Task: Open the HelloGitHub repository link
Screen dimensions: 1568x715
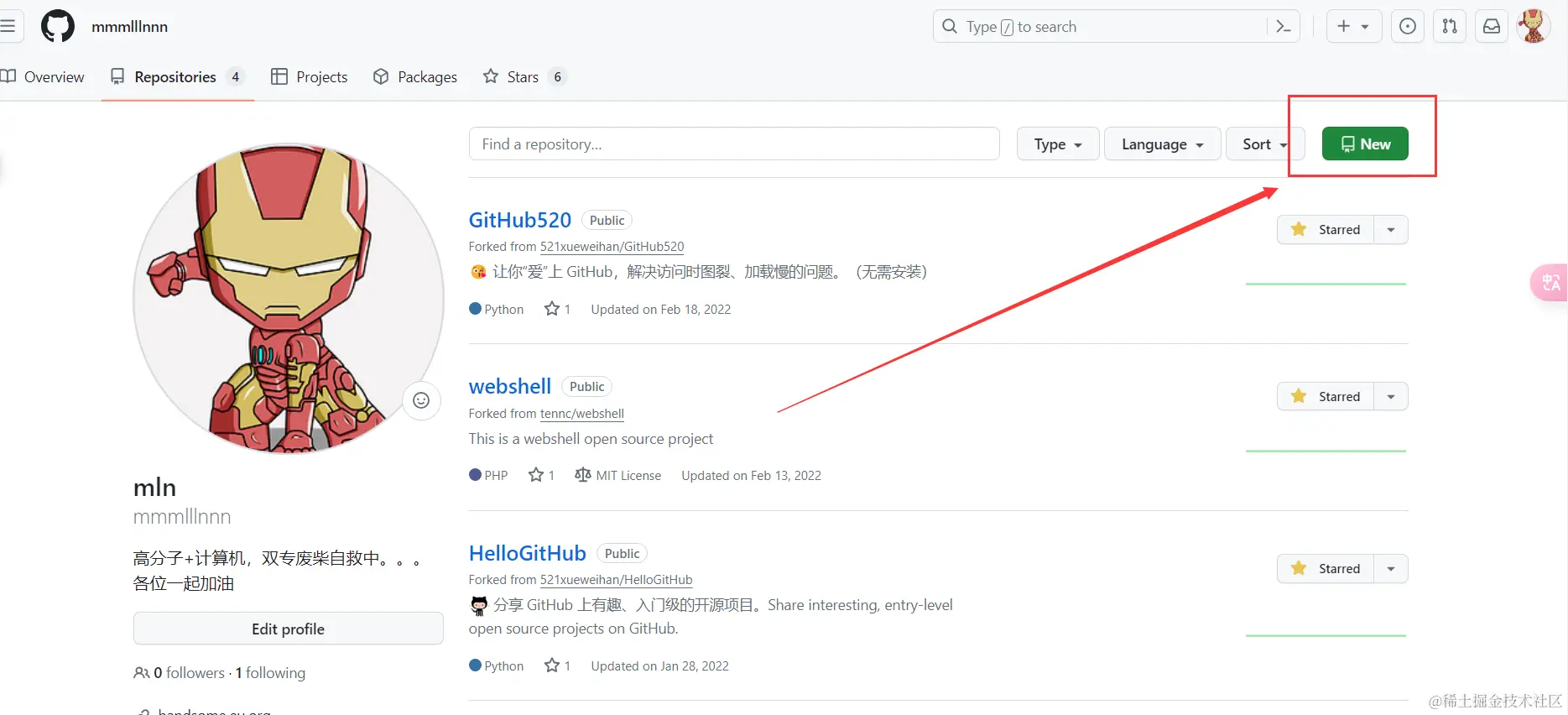Action: pyautogui.click(x=528, y=553)
